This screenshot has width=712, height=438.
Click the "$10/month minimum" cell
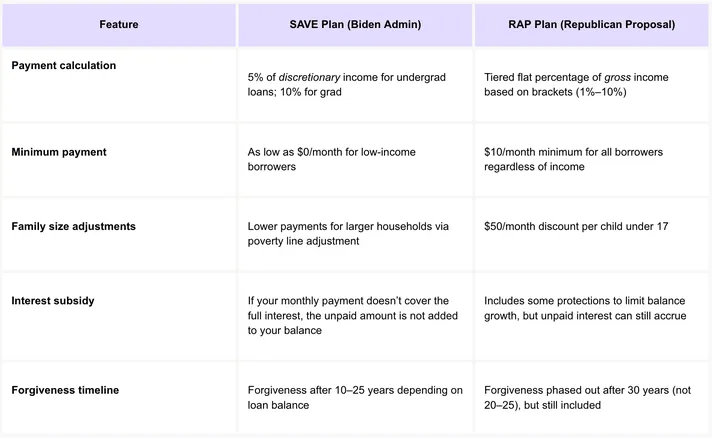point(574,159)
